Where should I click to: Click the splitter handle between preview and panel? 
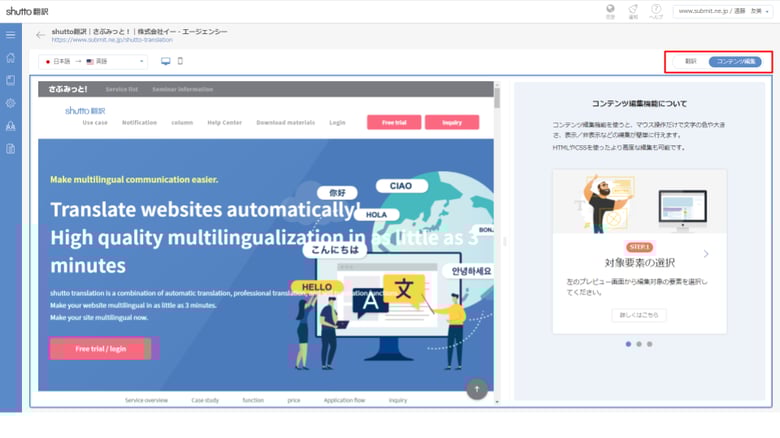point(505,241)
